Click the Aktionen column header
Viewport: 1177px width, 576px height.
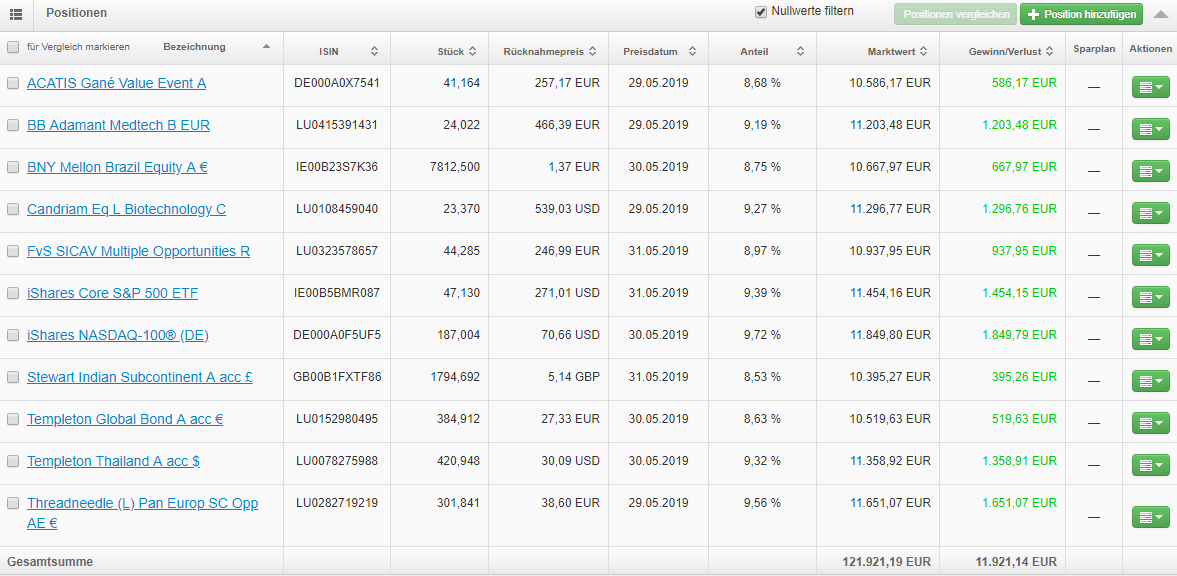tap(1150, 47)
